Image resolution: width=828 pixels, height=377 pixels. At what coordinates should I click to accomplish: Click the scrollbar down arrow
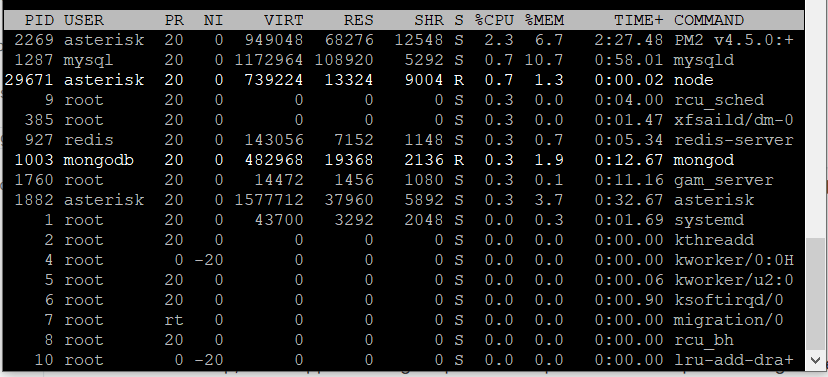click(816, 361)
